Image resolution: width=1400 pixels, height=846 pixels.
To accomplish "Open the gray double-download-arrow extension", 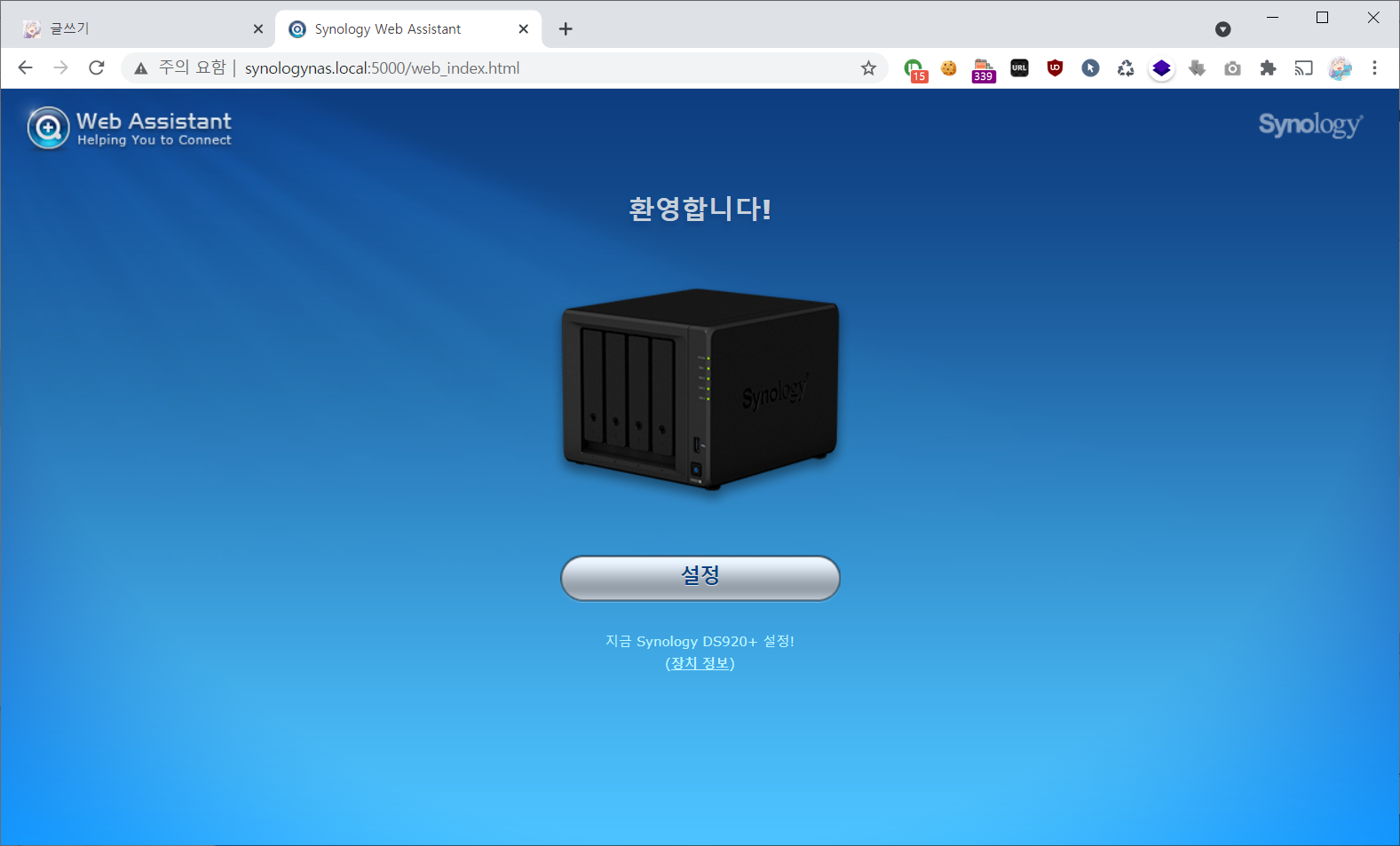I will (1197, 68).
